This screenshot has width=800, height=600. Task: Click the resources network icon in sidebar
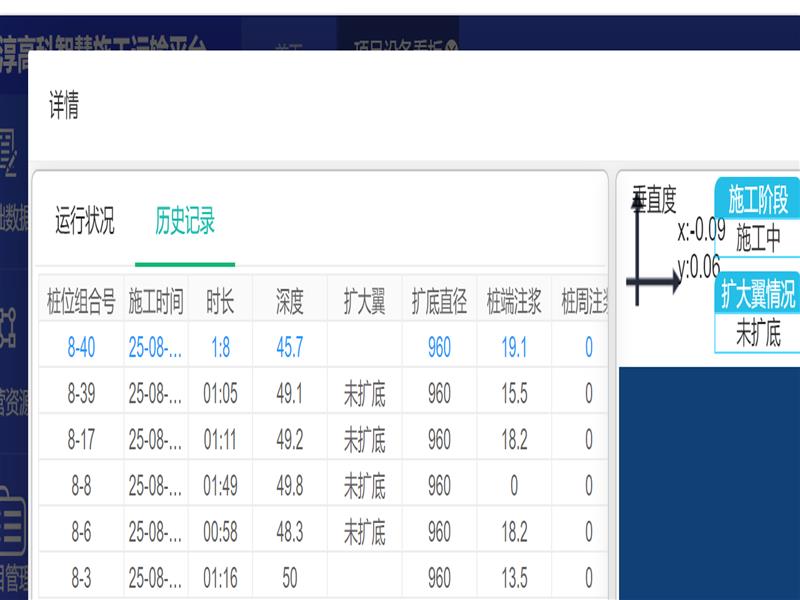12,325
